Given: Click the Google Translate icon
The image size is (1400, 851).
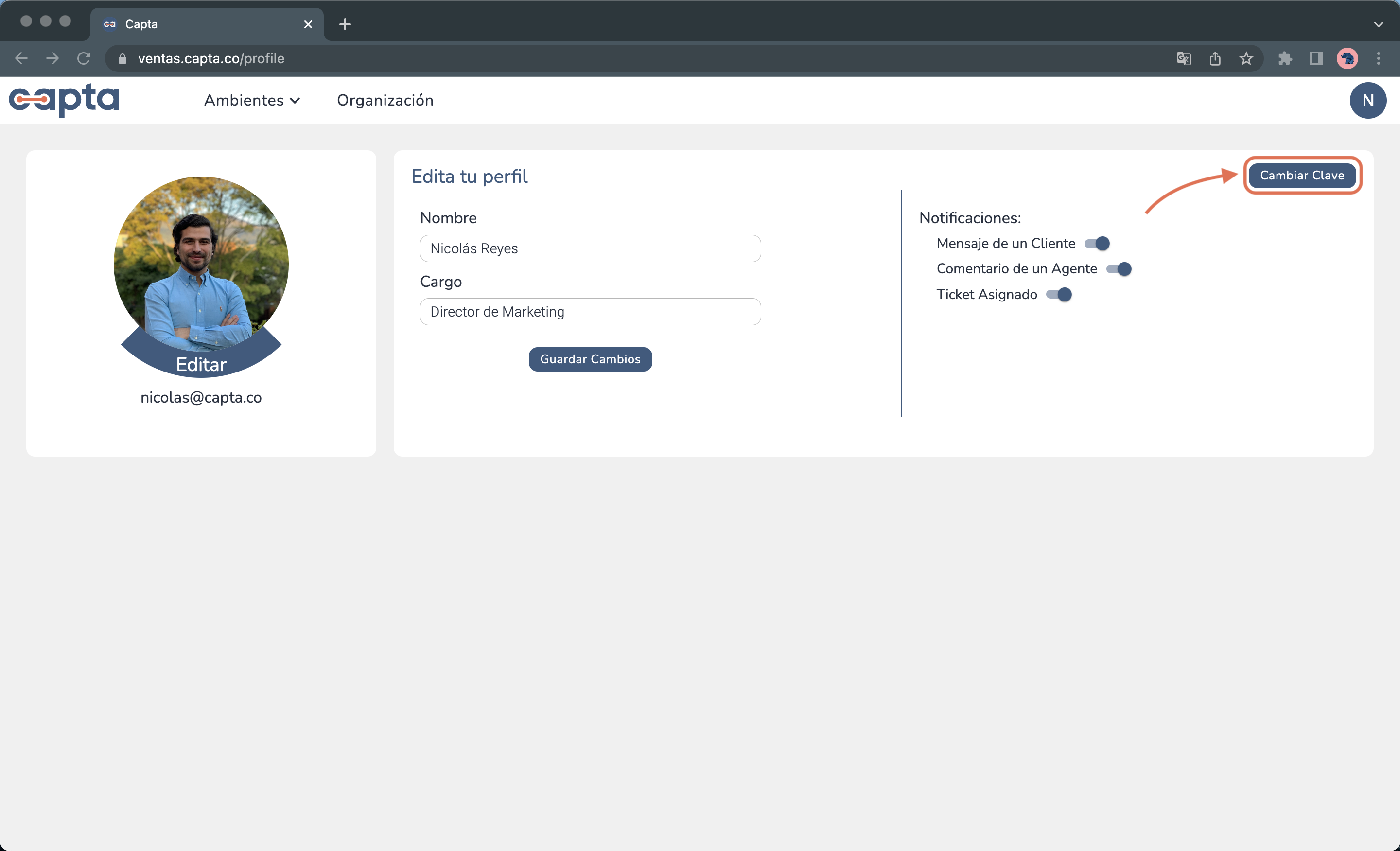Looking at the screenshot, I should 1184,58.
